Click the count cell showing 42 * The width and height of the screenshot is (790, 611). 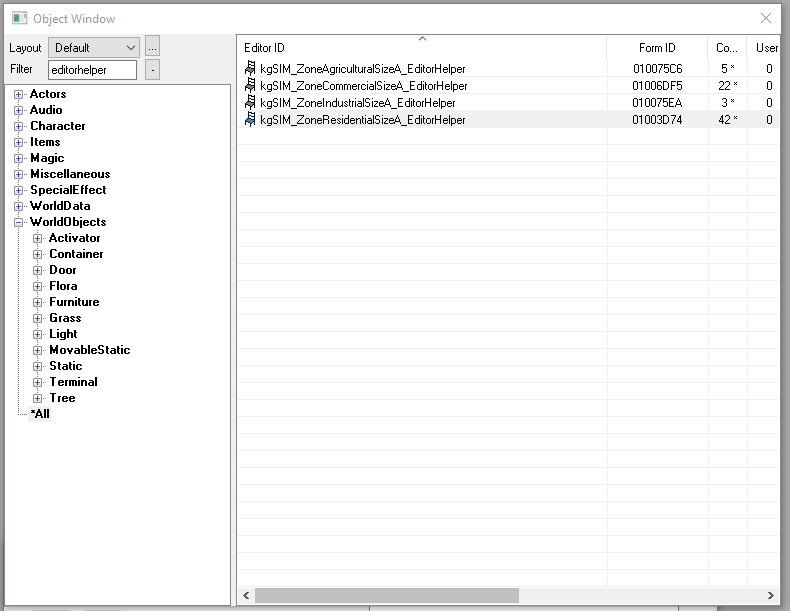728,120
